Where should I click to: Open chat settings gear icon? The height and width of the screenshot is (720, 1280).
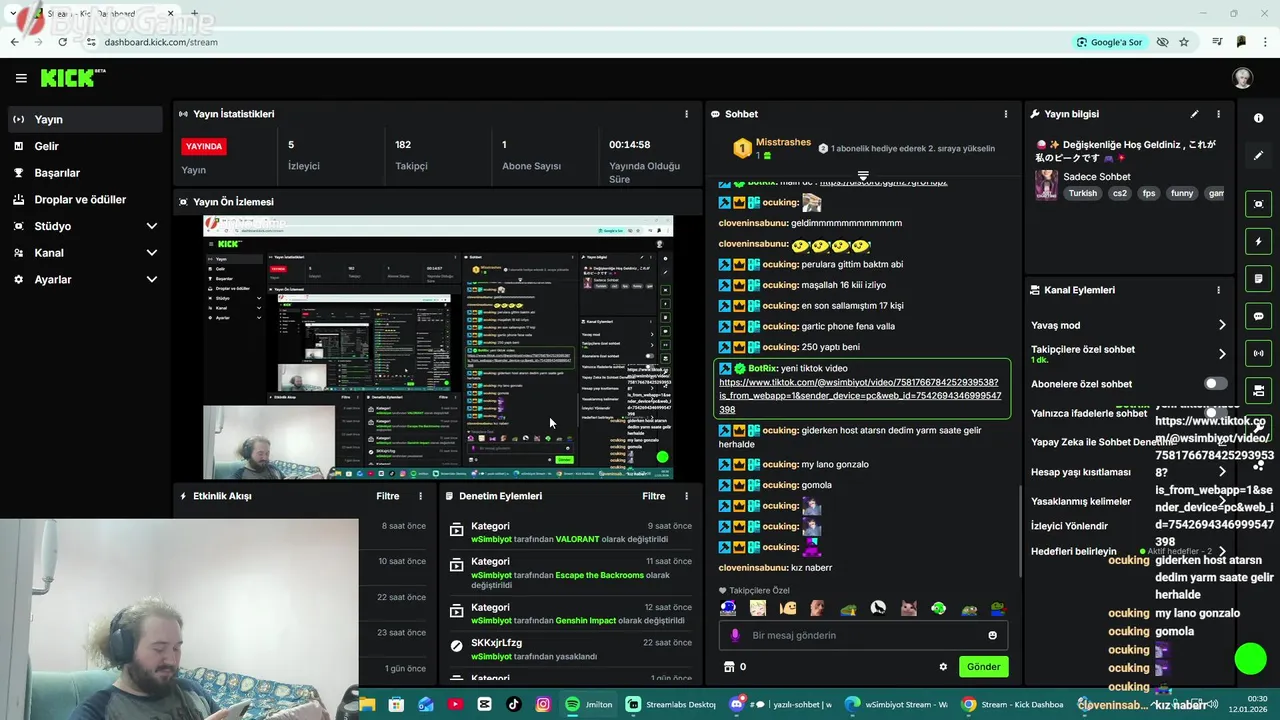(942, 667)
